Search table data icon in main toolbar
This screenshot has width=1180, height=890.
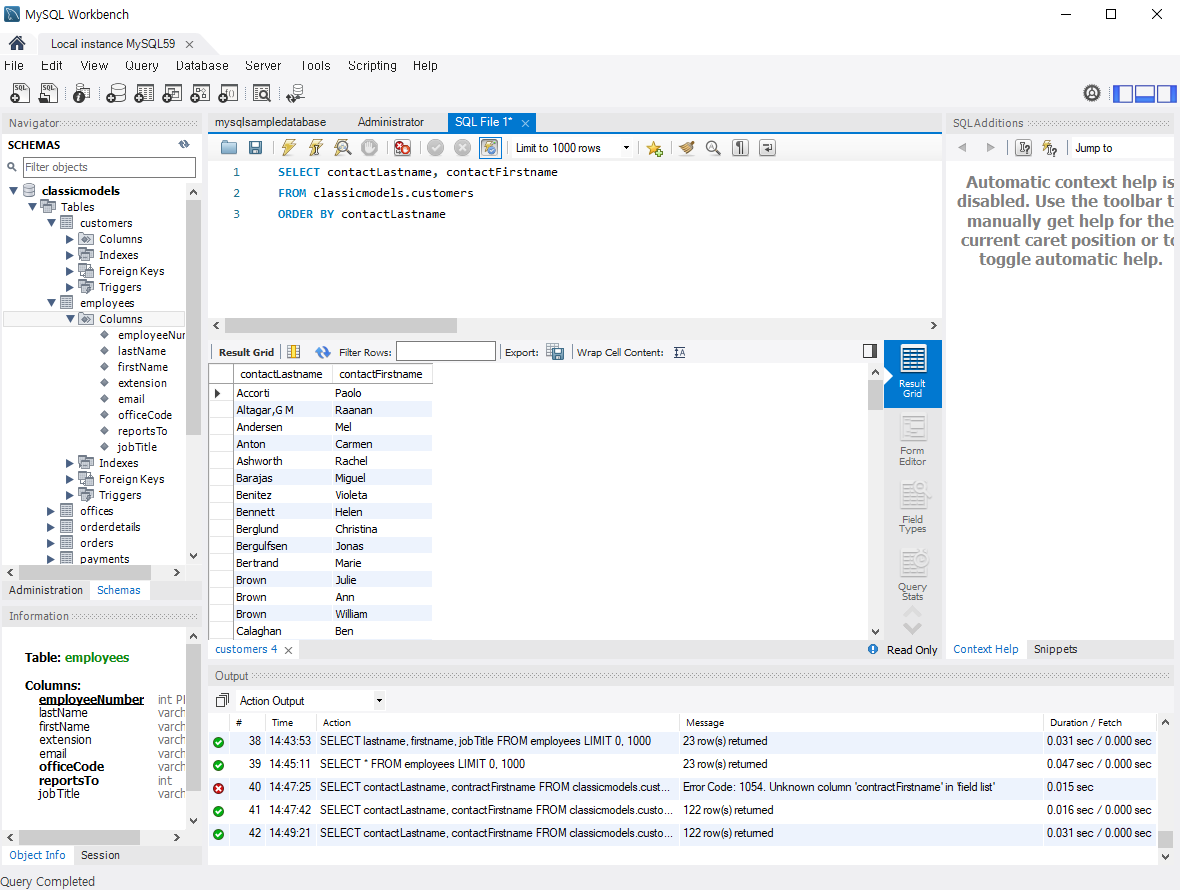261,93
